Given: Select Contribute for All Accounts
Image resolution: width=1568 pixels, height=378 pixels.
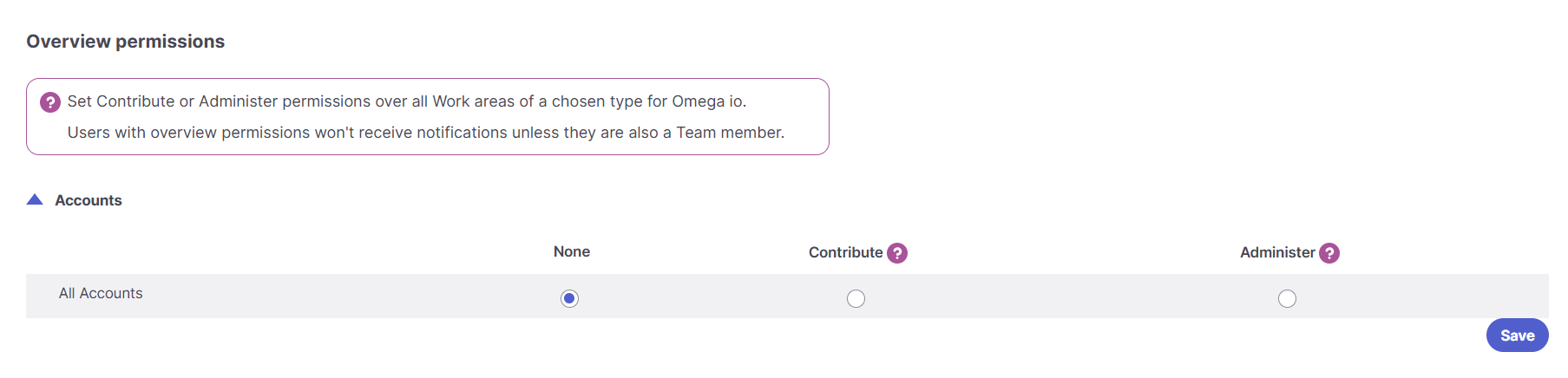Looking at the screenshot, I should (856, 298).
